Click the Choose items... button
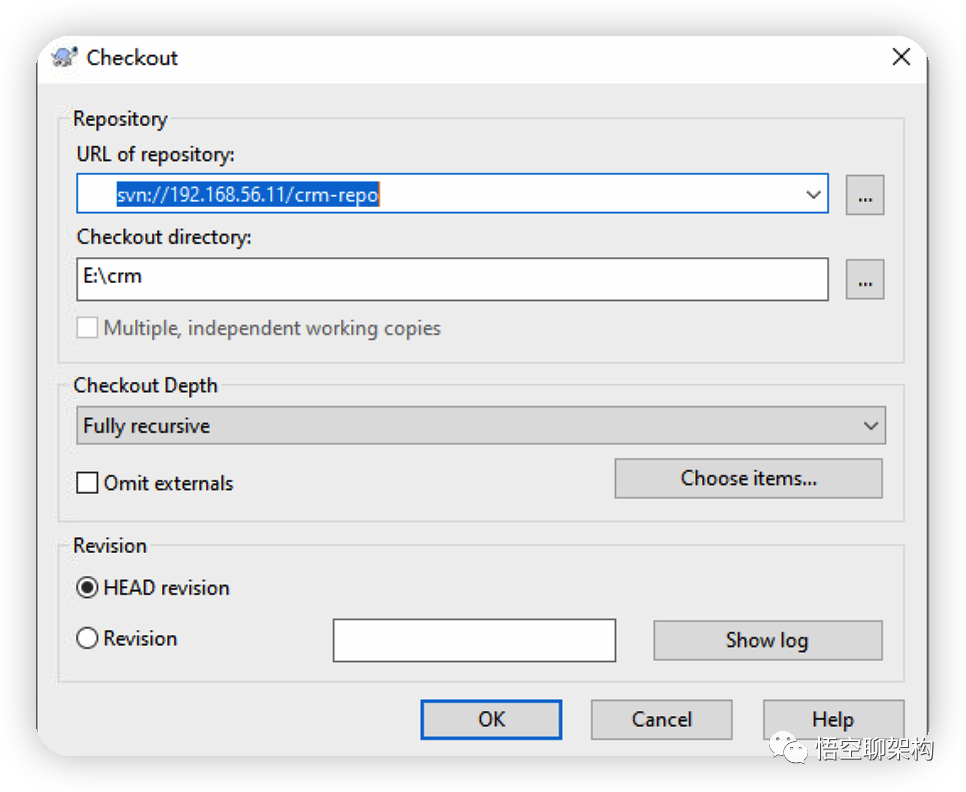966x792 pixels. [x=749, y=478]
